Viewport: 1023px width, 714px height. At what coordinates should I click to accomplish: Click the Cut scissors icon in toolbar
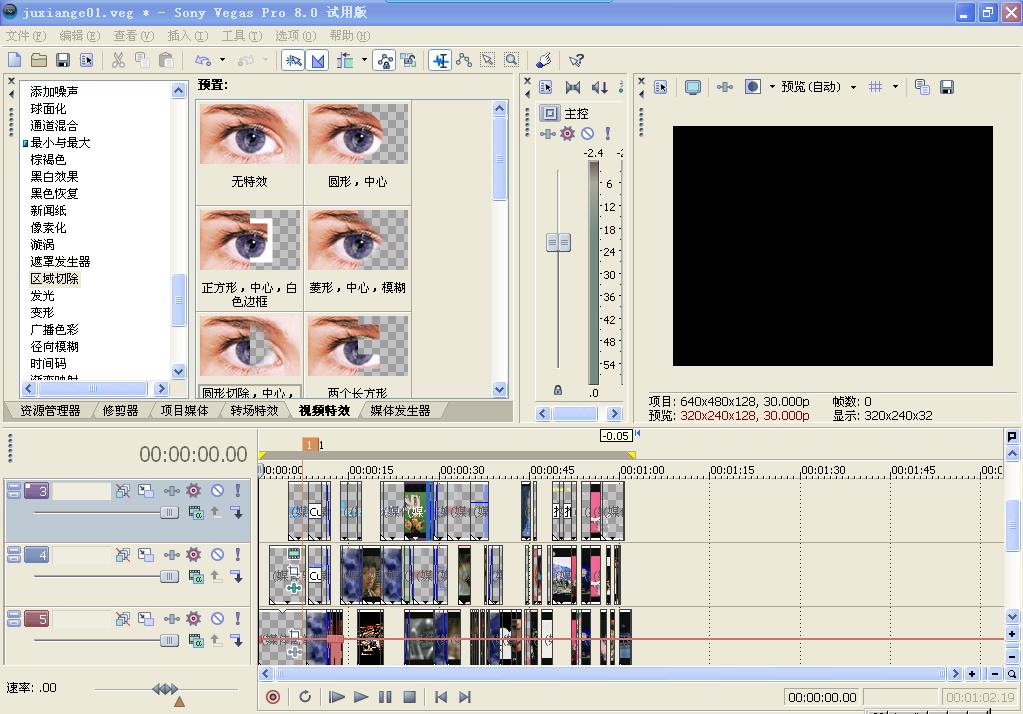point(118,61)
